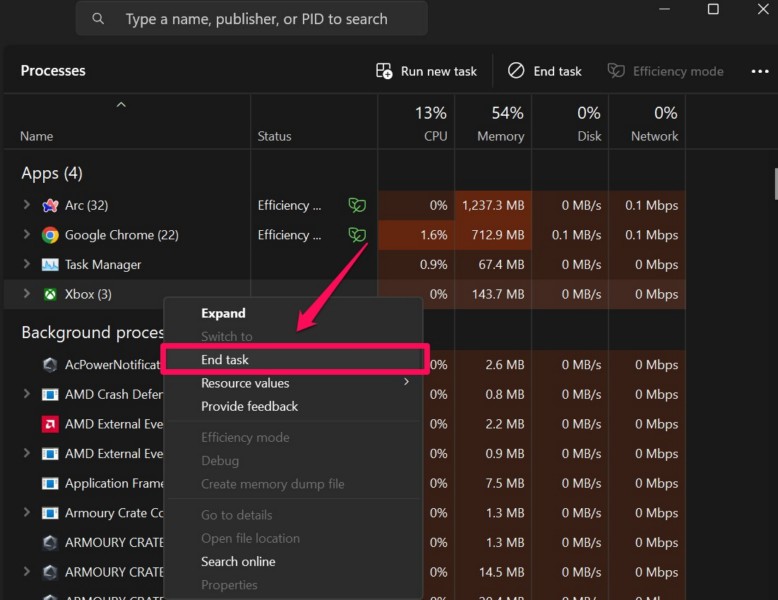This screenshot has width=778, height=600.
Task: Expand the AMD Crash Defender entry
Action: pyautogui.click(x=27, y=394)
